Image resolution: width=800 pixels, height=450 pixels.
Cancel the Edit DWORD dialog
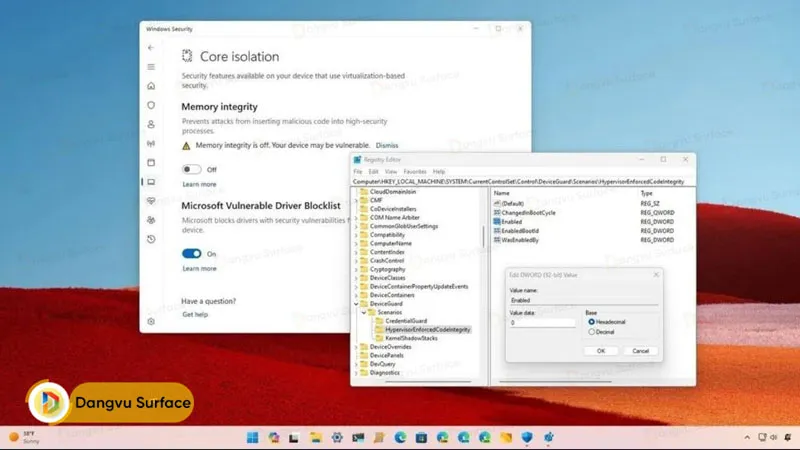[640, 351]
